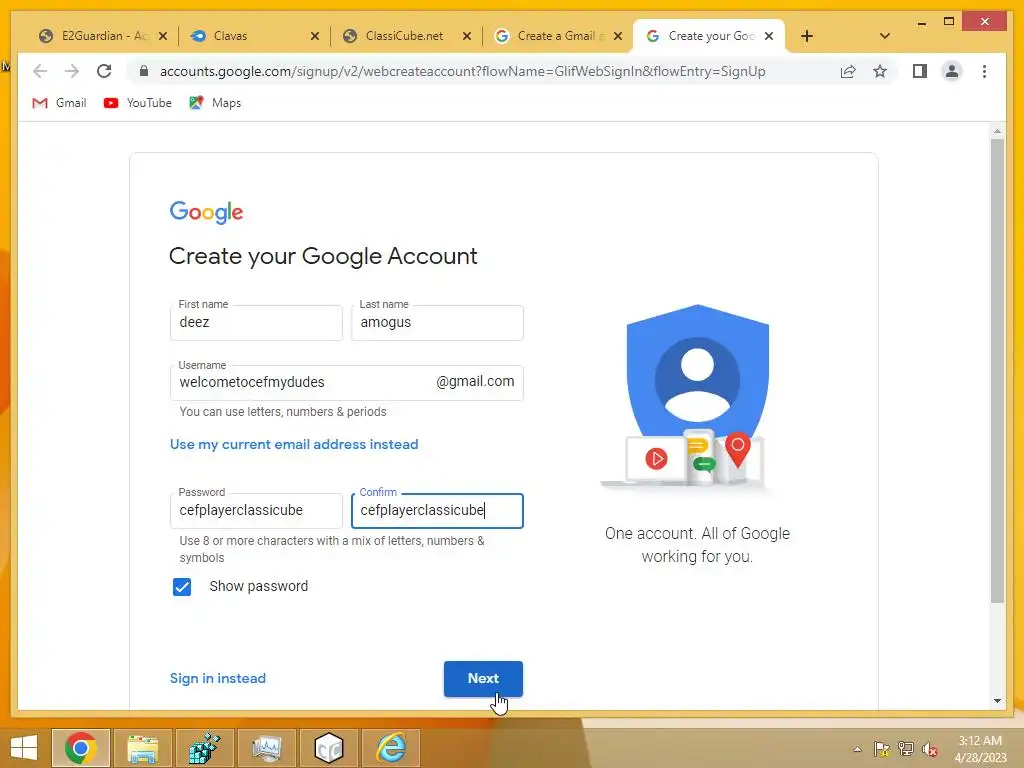View site info via the lock icon
This screenshot has width=1024, height=768.
point(144,71)
